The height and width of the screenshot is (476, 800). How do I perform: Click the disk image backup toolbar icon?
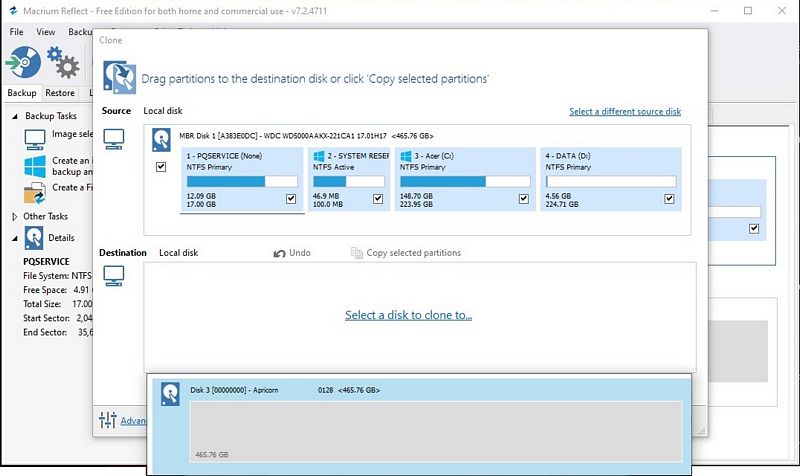point(23,62)
